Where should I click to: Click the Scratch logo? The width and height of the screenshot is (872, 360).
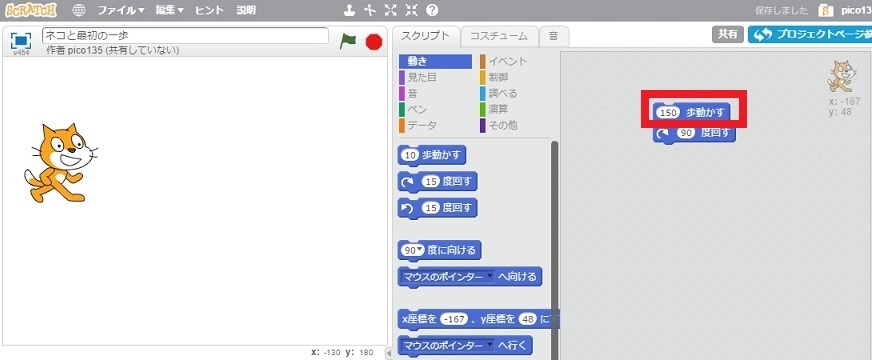click(30, 10)
